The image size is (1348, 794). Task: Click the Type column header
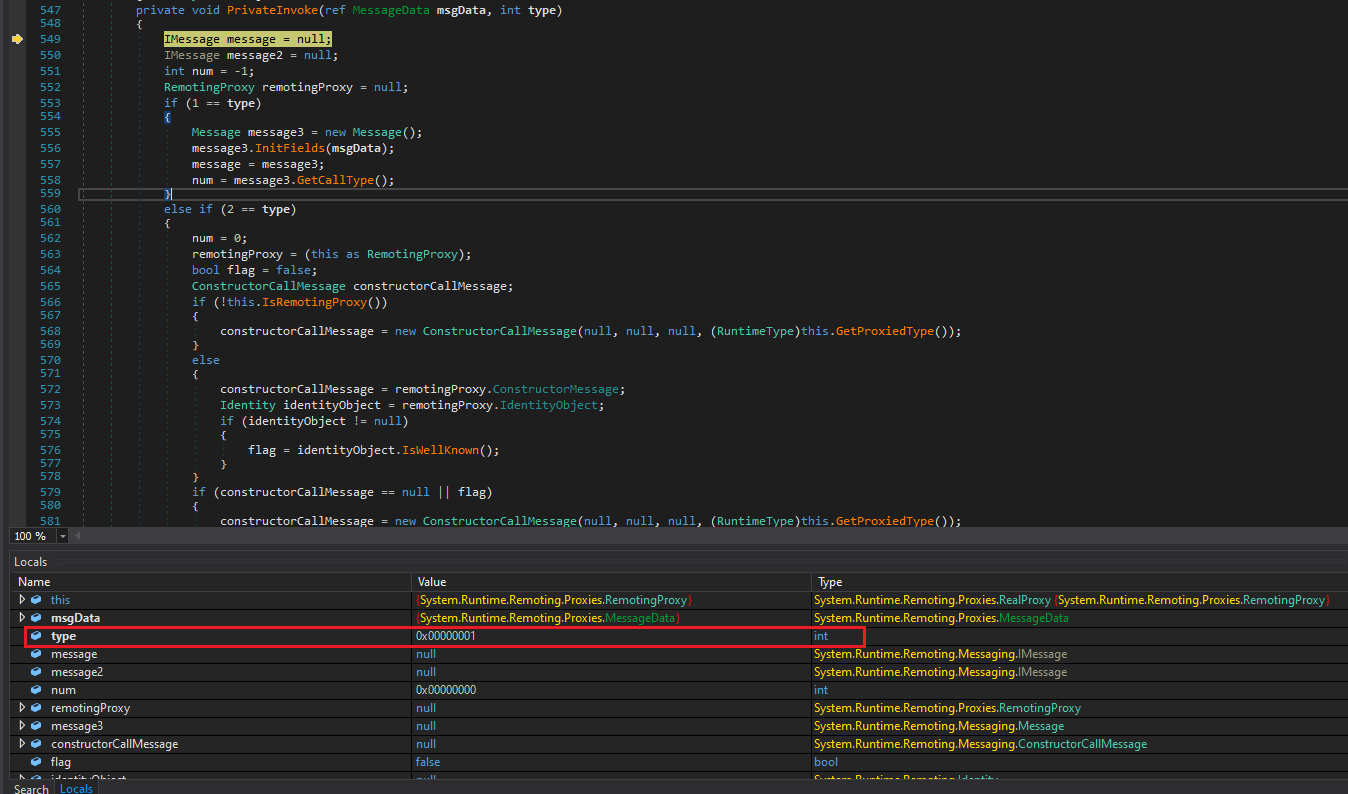pos(830,582)
